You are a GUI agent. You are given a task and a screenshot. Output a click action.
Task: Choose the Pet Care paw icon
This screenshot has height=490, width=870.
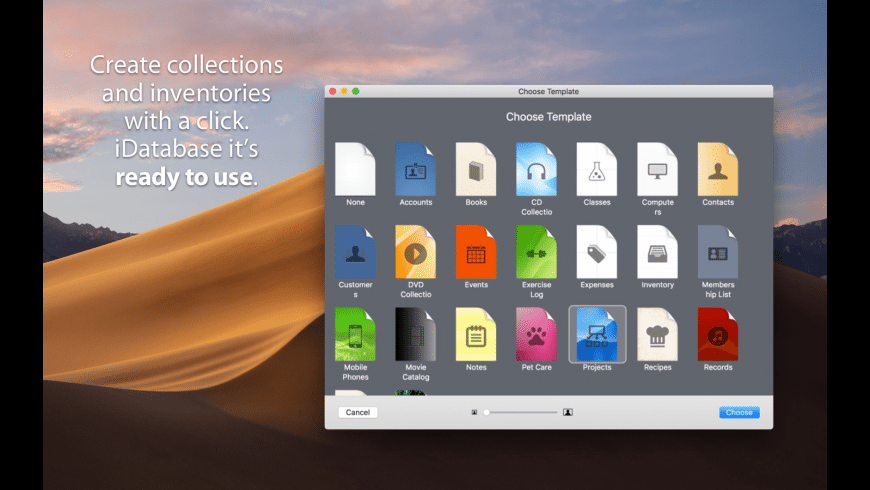[537, 335]
